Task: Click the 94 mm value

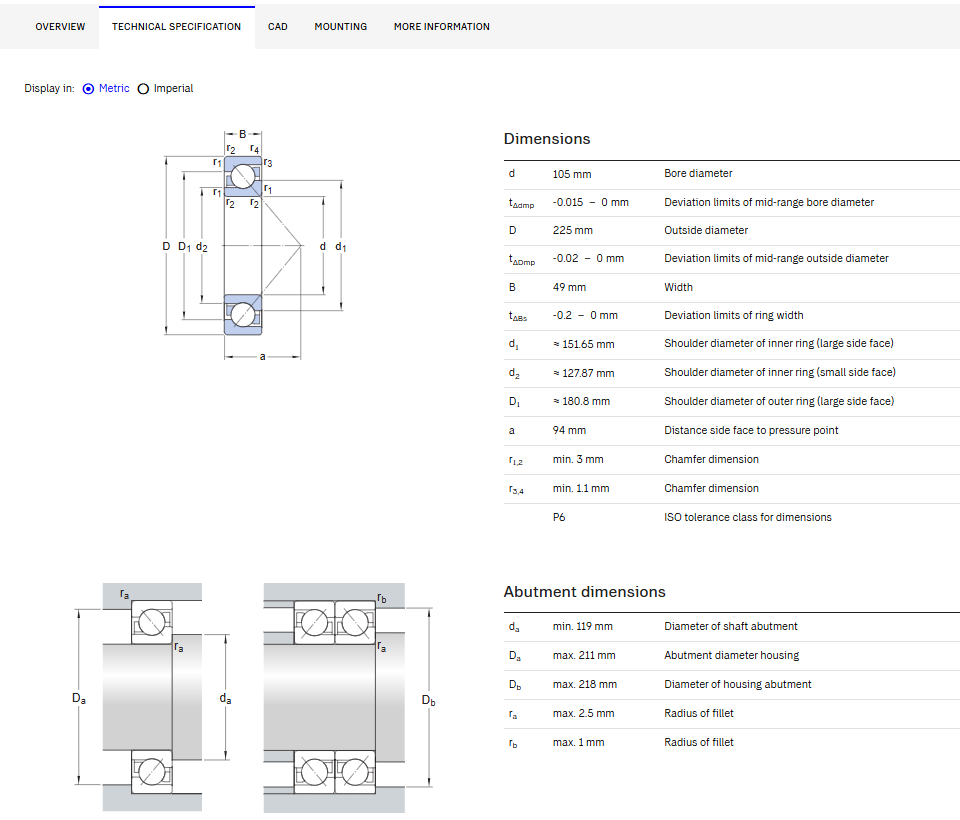Action: point(569,431)
